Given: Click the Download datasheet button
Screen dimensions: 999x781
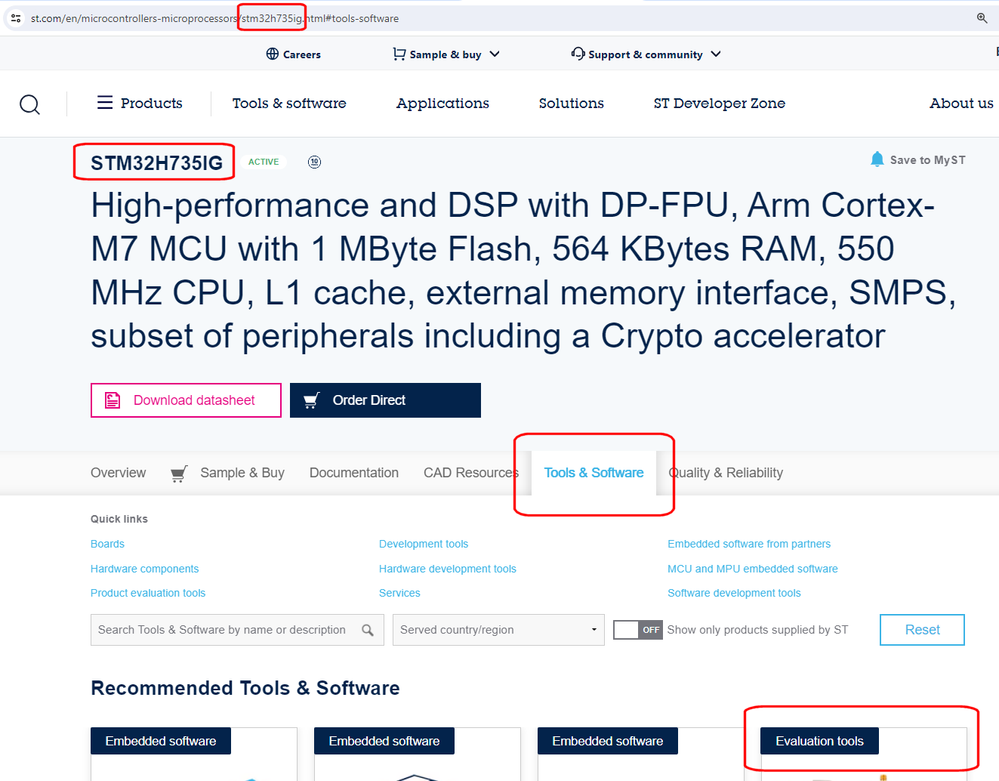Looking at the screenshot, I should click(186, 400).
